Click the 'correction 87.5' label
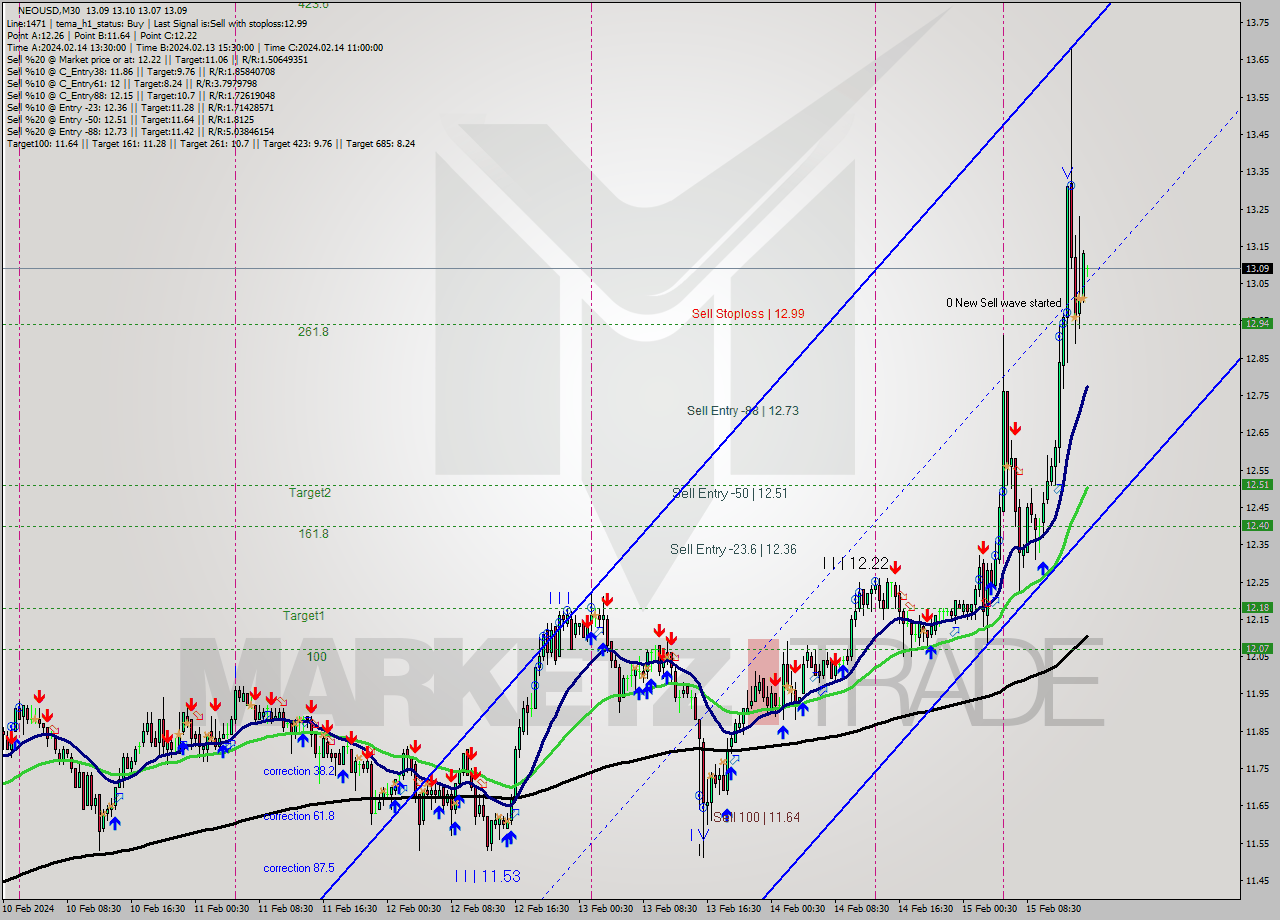This screenshot has height=920, width=1280. pos(298,869)
